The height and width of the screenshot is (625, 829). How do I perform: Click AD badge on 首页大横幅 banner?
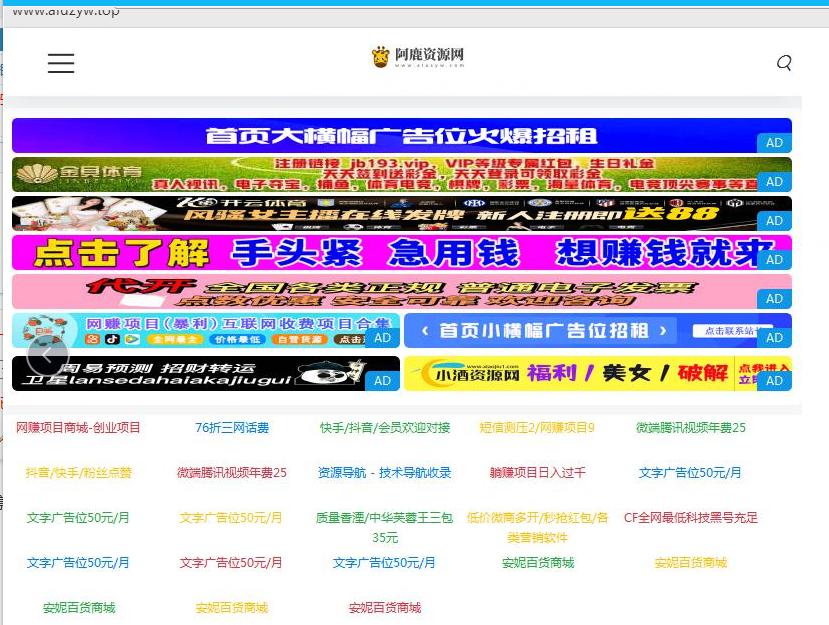point(775,143)
